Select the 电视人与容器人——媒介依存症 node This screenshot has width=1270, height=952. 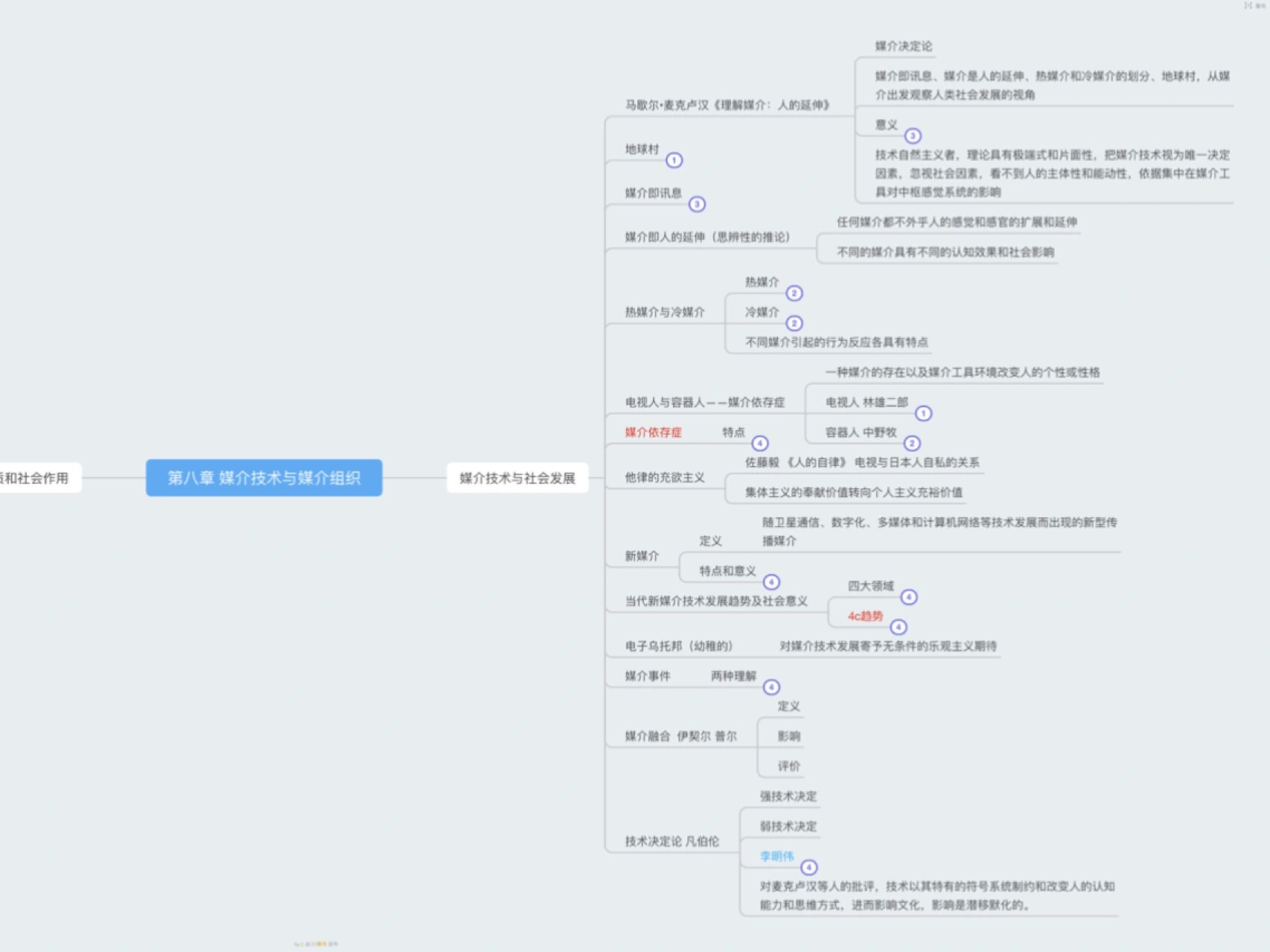[x=704, y=402]
